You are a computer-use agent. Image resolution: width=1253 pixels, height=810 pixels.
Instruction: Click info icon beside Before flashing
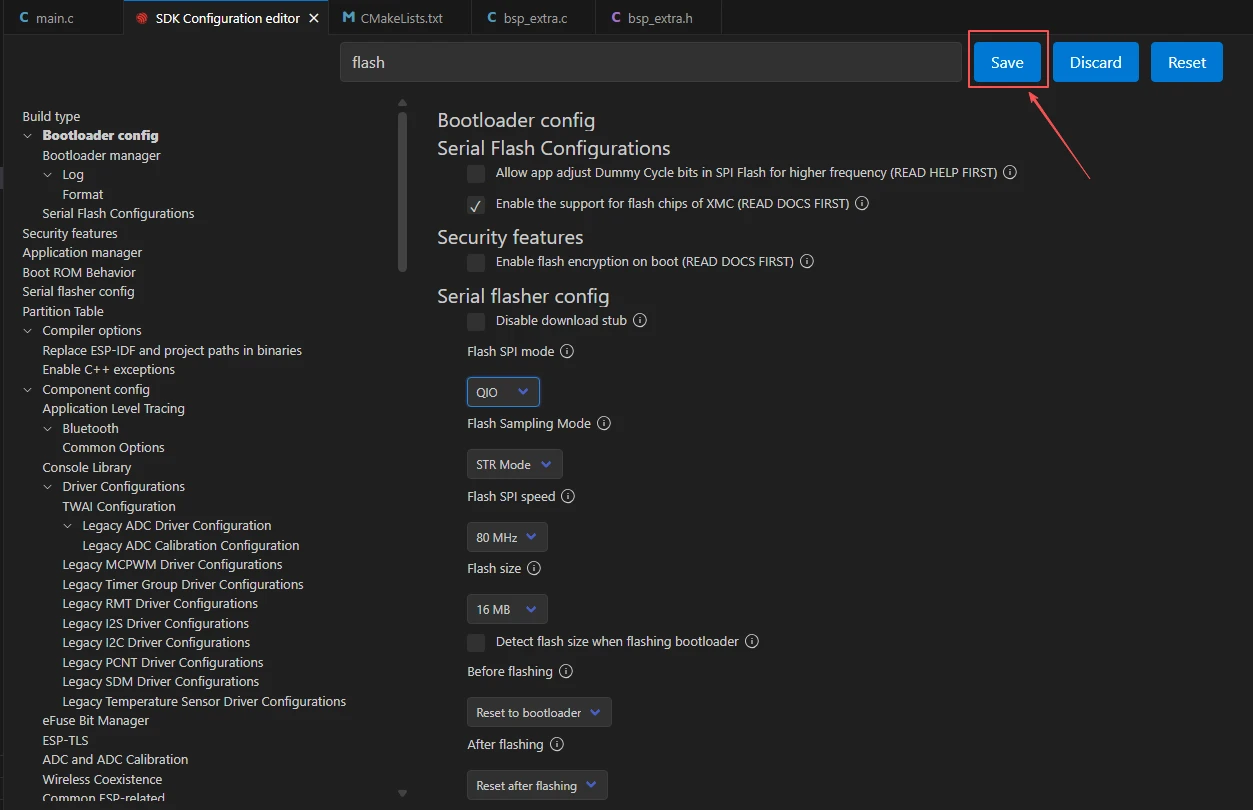coord(566,672)
